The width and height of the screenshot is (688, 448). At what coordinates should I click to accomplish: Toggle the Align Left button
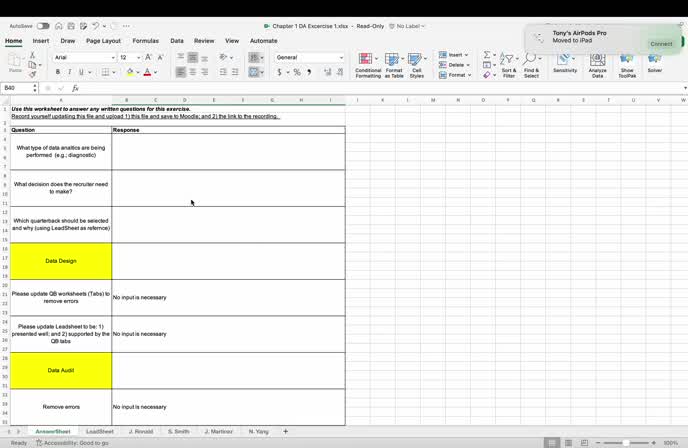[180, 72]
